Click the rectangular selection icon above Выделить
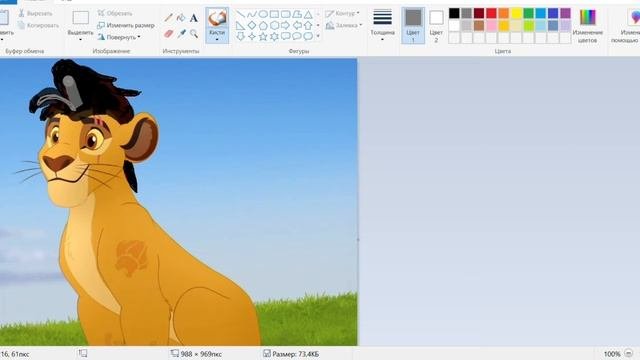640x360 pixels. click(x=80, y=18)
